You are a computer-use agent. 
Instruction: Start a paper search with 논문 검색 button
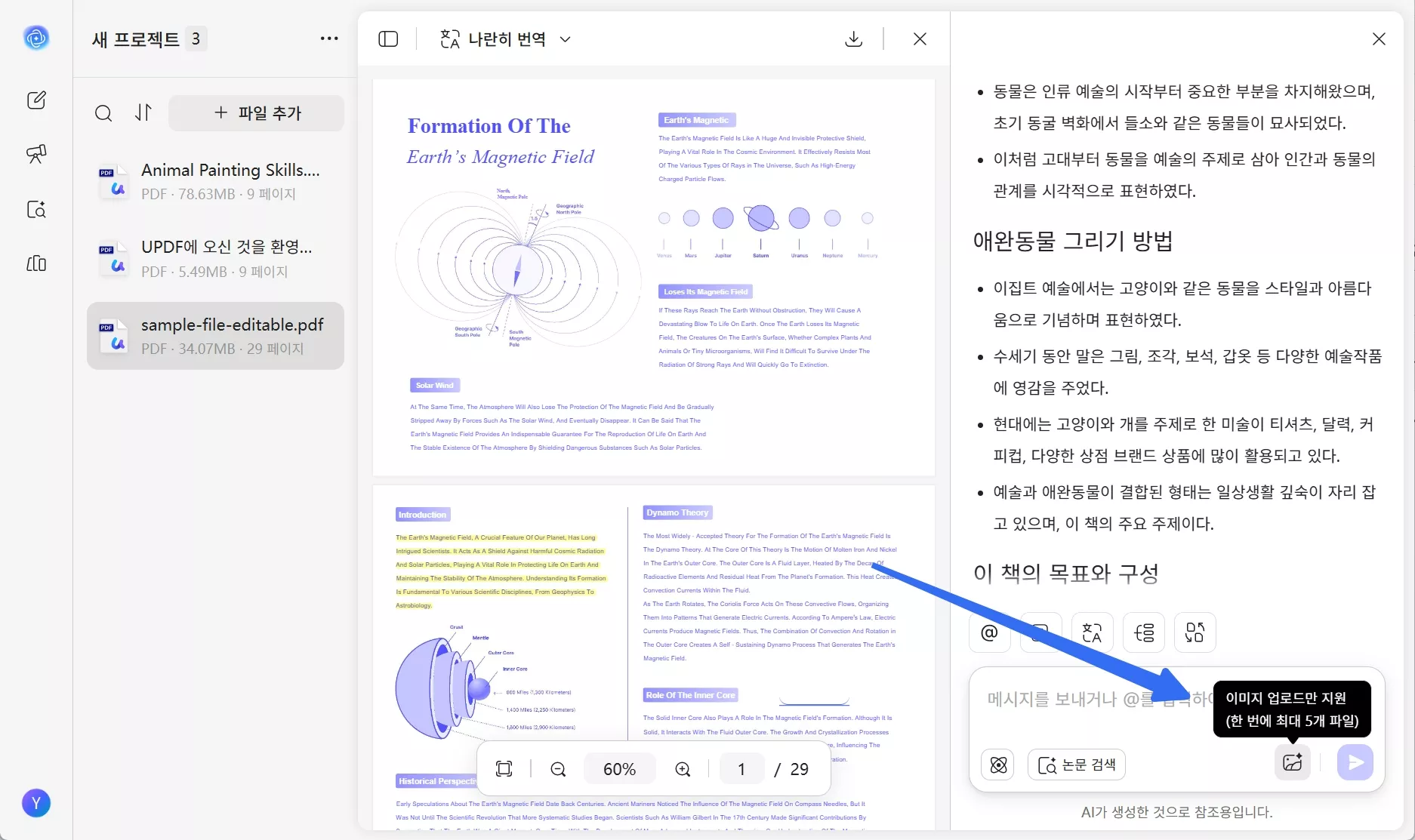point(1077,764)
